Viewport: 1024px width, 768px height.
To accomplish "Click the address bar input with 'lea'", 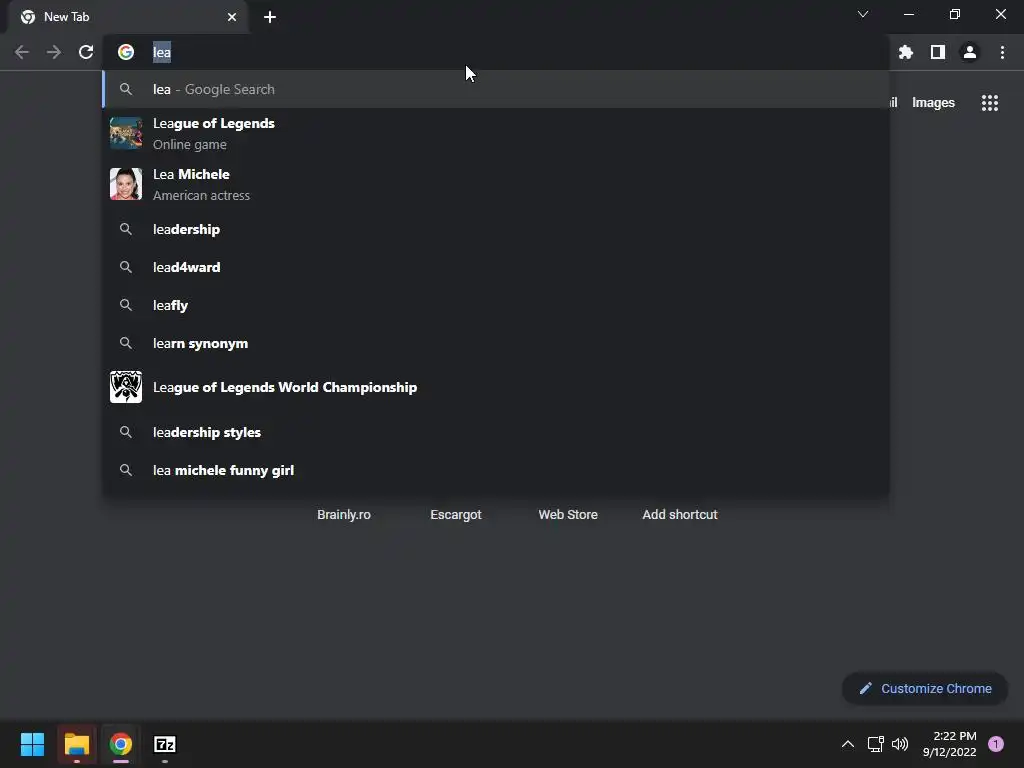I will coord(496,52).
